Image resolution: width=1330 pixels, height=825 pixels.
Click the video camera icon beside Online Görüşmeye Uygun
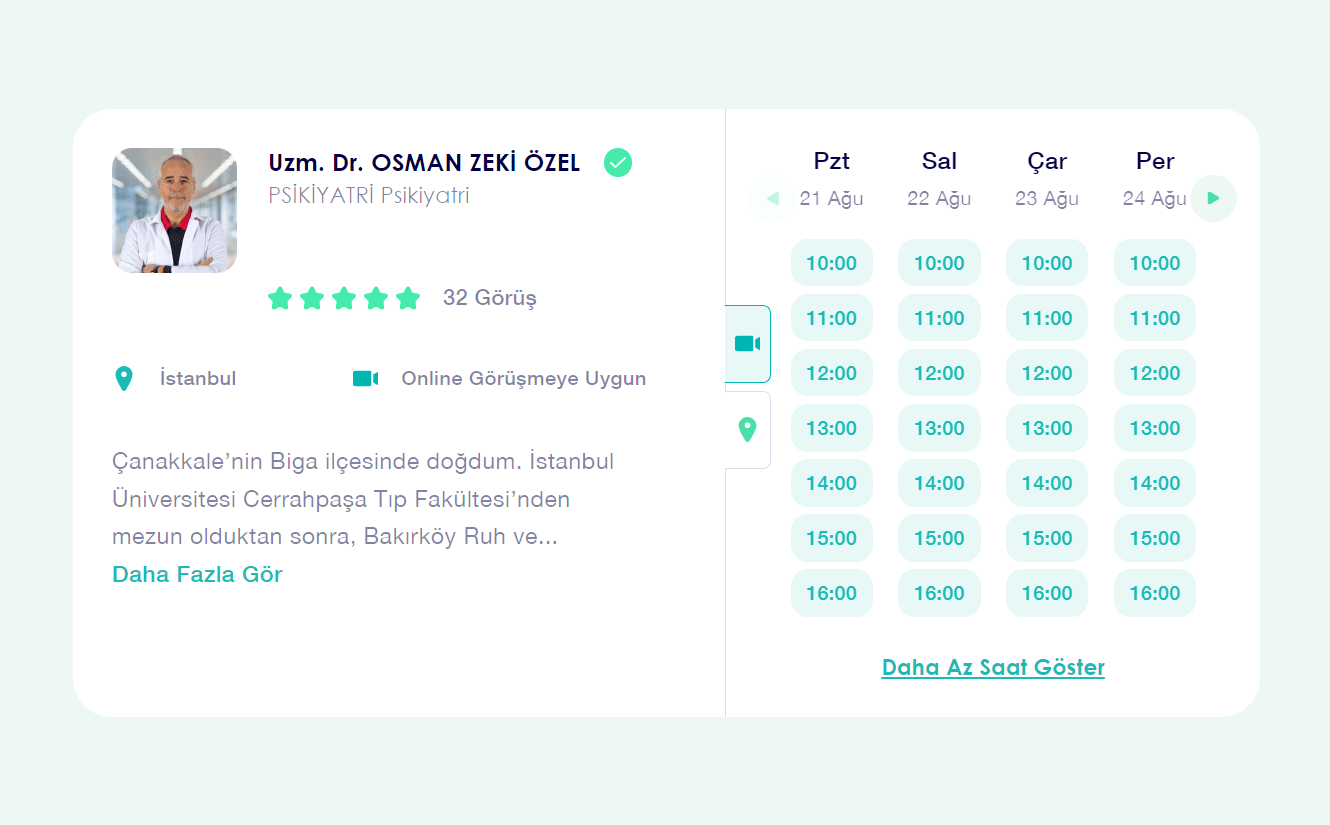pyautogui.click(x=365, y=379)
